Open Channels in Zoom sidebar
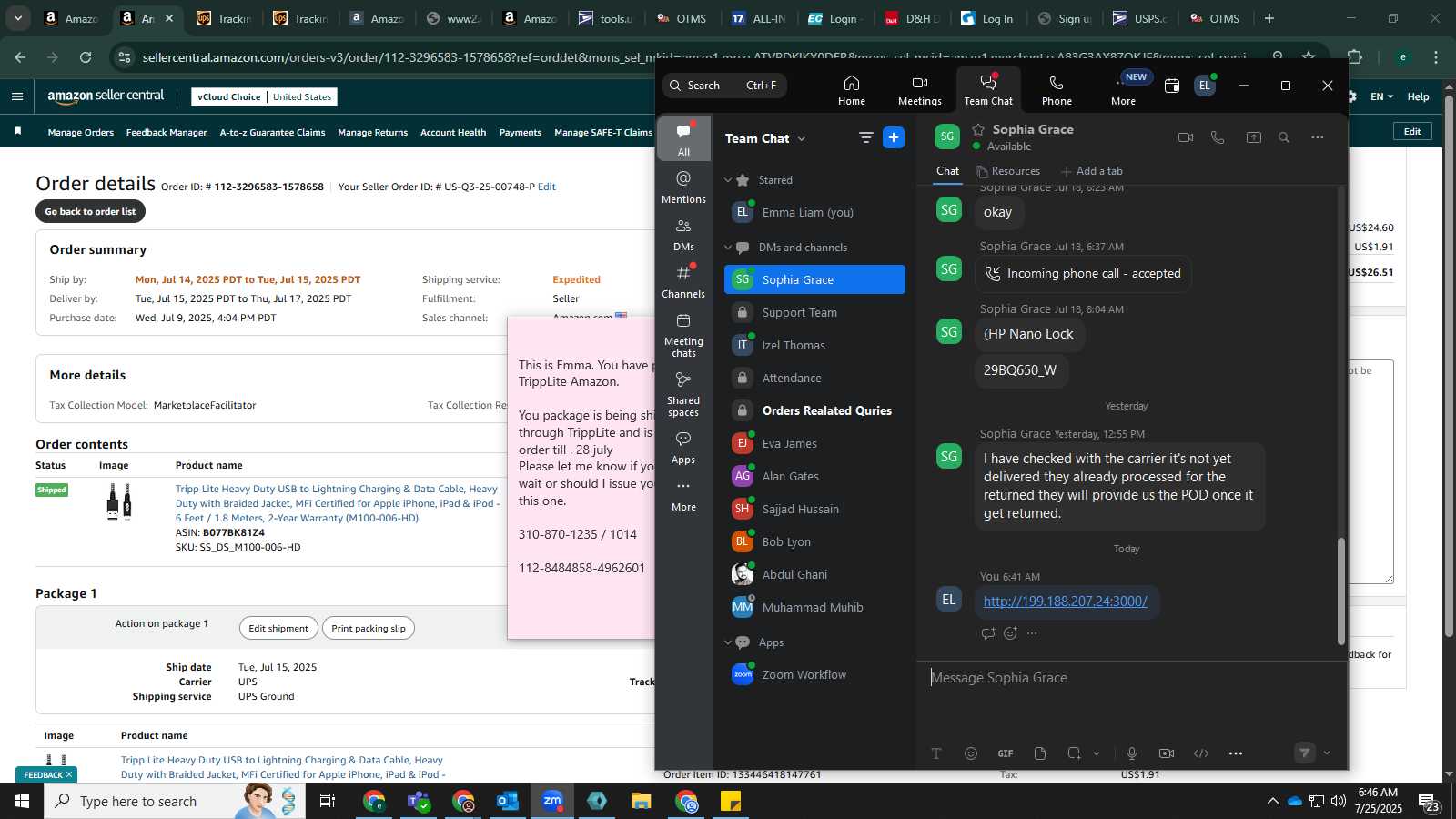Image resolution: width=1456 pixels, height=819 pixels. (683, 282)
